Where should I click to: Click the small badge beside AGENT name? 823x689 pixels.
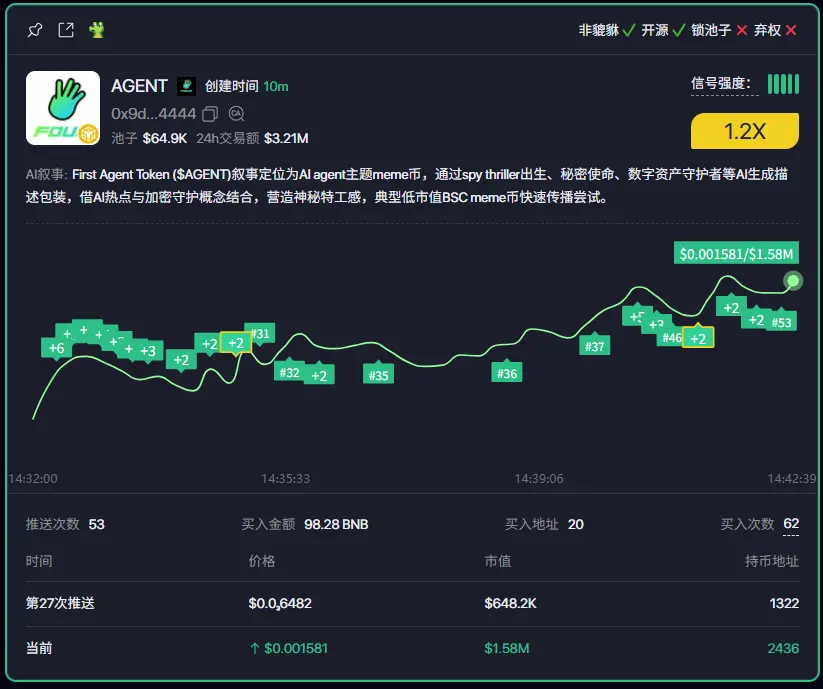[186, 86]
